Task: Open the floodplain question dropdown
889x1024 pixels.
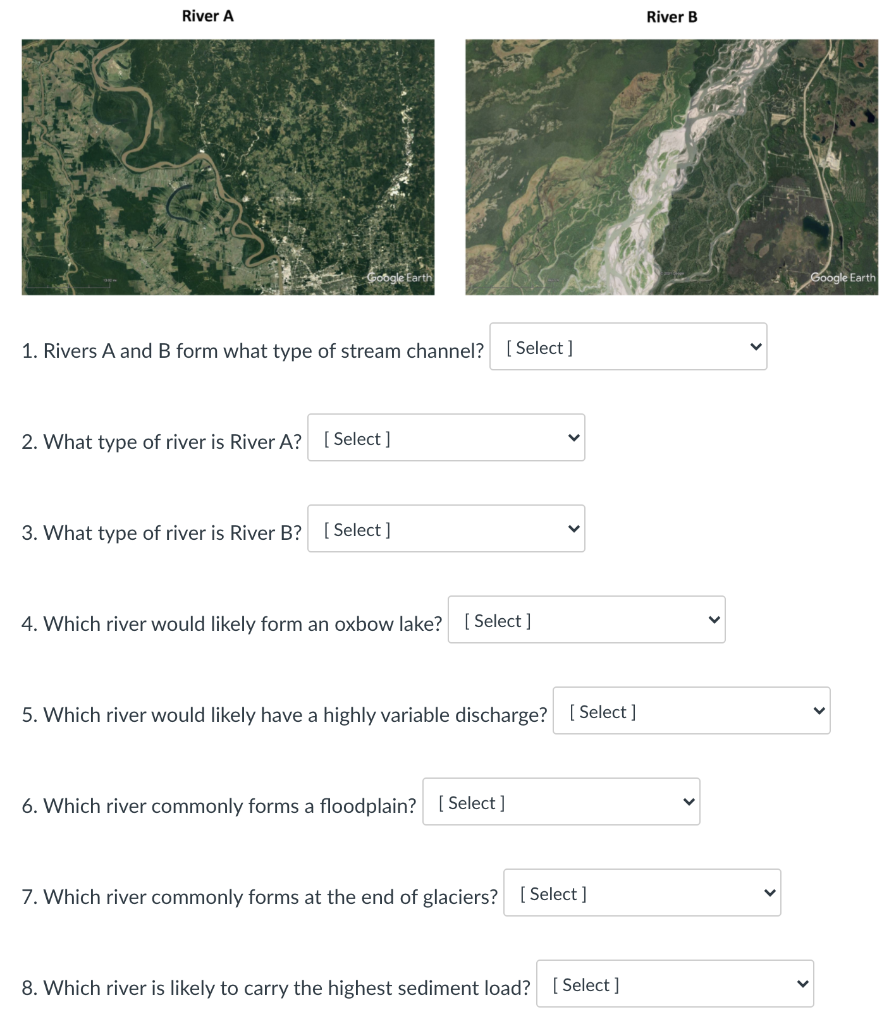Action: tap(561, 801)
